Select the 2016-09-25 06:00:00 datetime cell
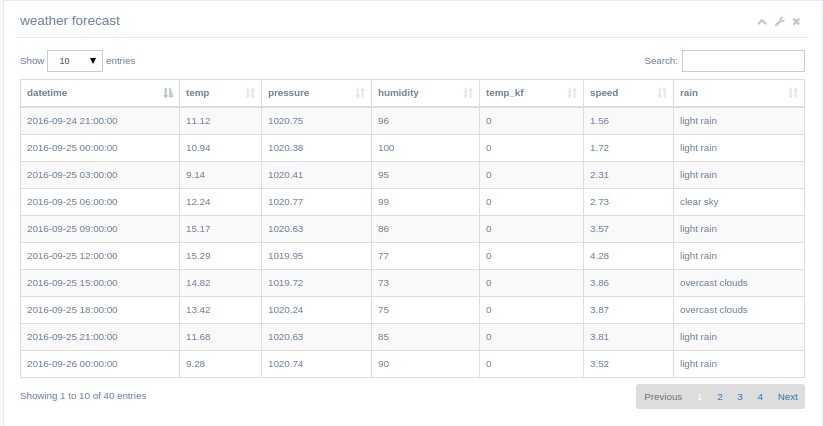823x426 pixels. coord(100,202)
